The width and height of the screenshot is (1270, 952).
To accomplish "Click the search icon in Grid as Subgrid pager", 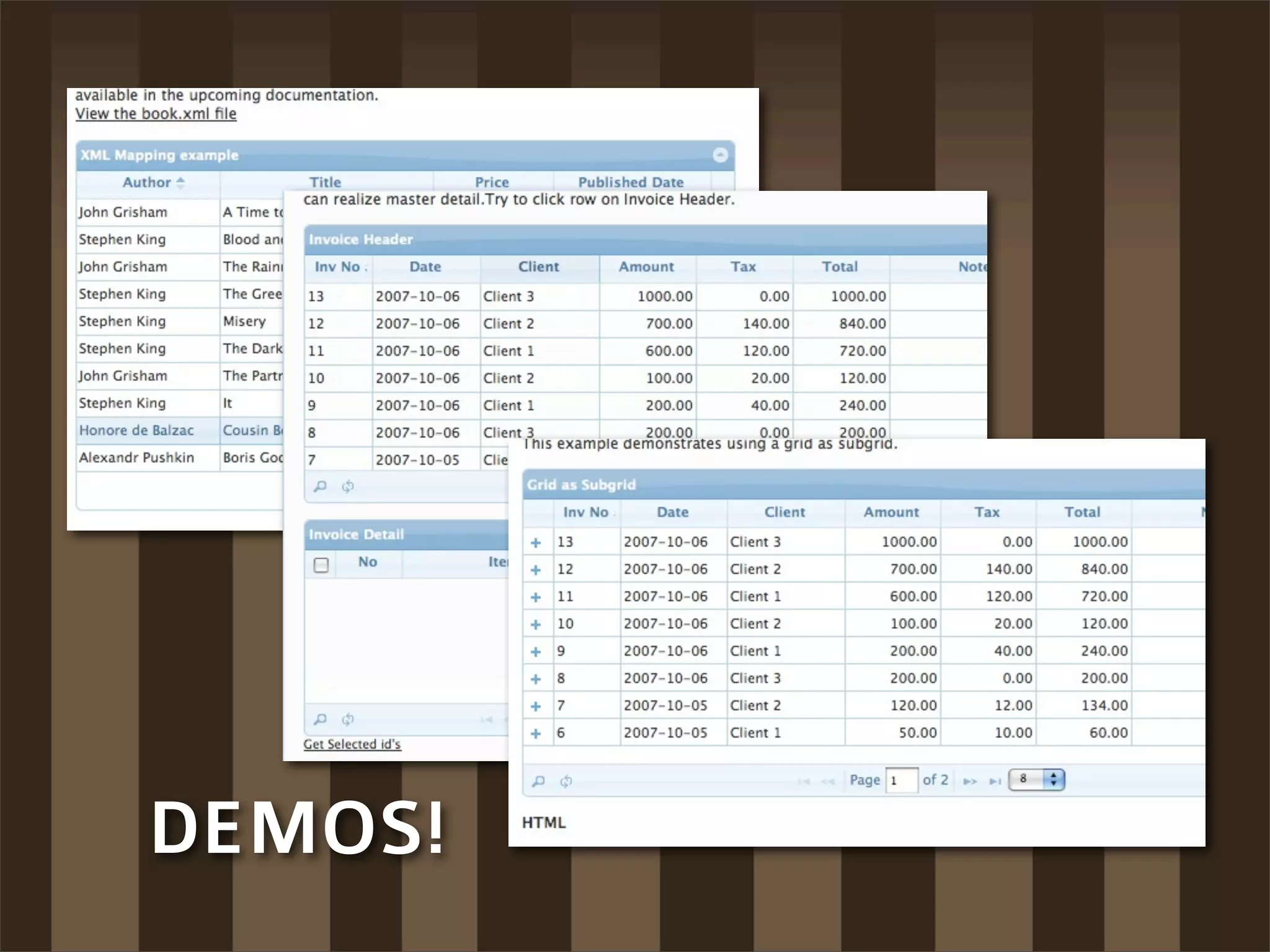I will pyautogui.click(x=538, y=781).
